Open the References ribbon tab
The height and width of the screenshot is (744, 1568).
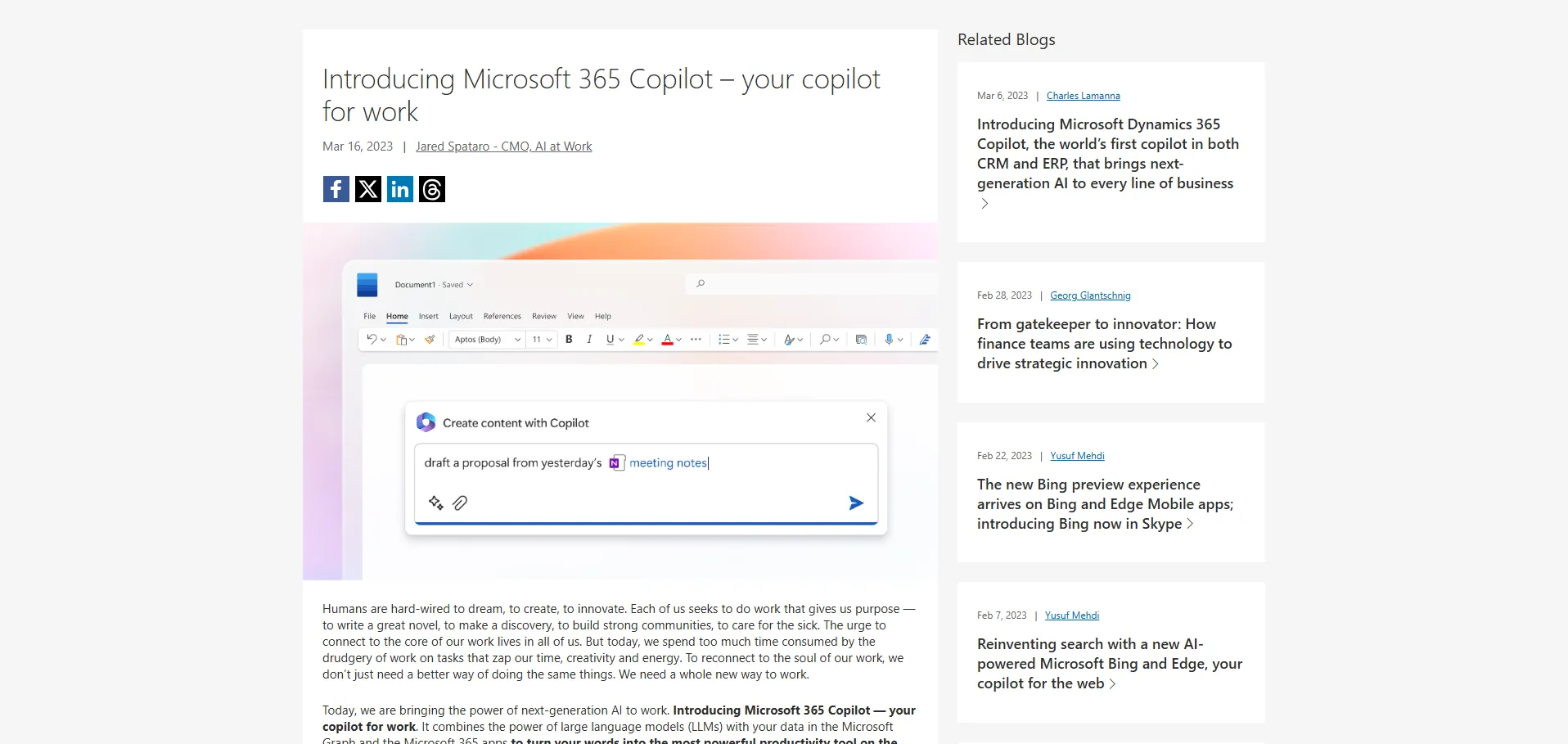(x=502, y=316)
